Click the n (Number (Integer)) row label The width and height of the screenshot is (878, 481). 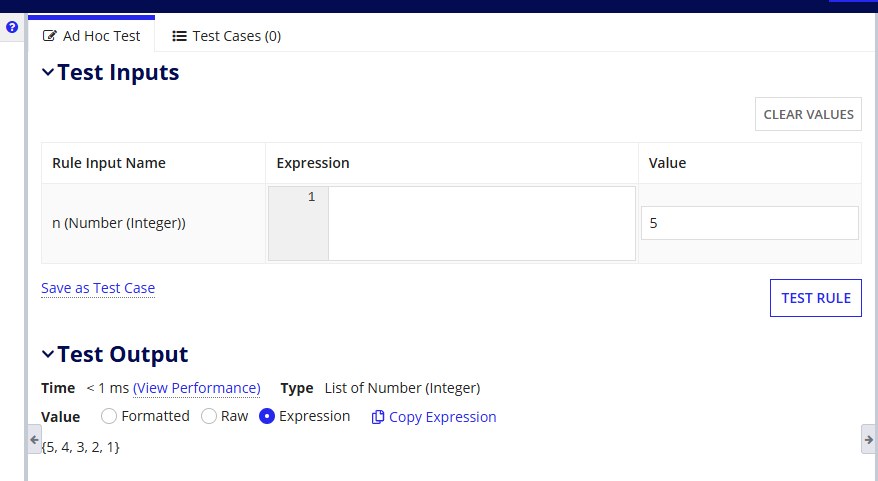click(x=119, y=223)
